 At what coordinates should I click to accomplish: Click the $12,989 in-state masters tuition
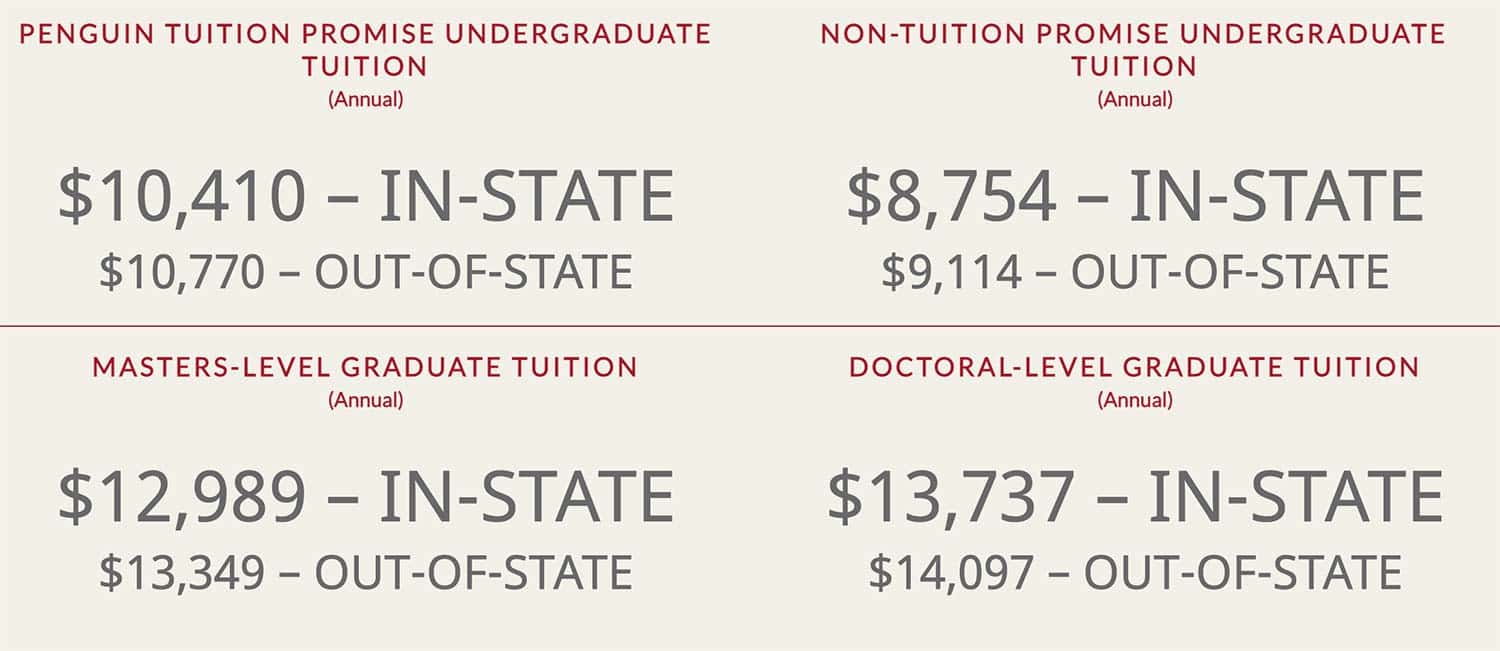coord(365,497)
